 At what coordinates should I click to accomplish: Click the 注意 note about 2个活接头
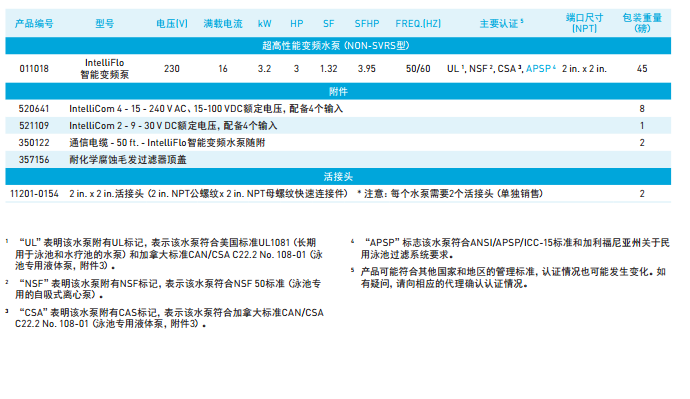pyautogui.click(x=450, y=194)
